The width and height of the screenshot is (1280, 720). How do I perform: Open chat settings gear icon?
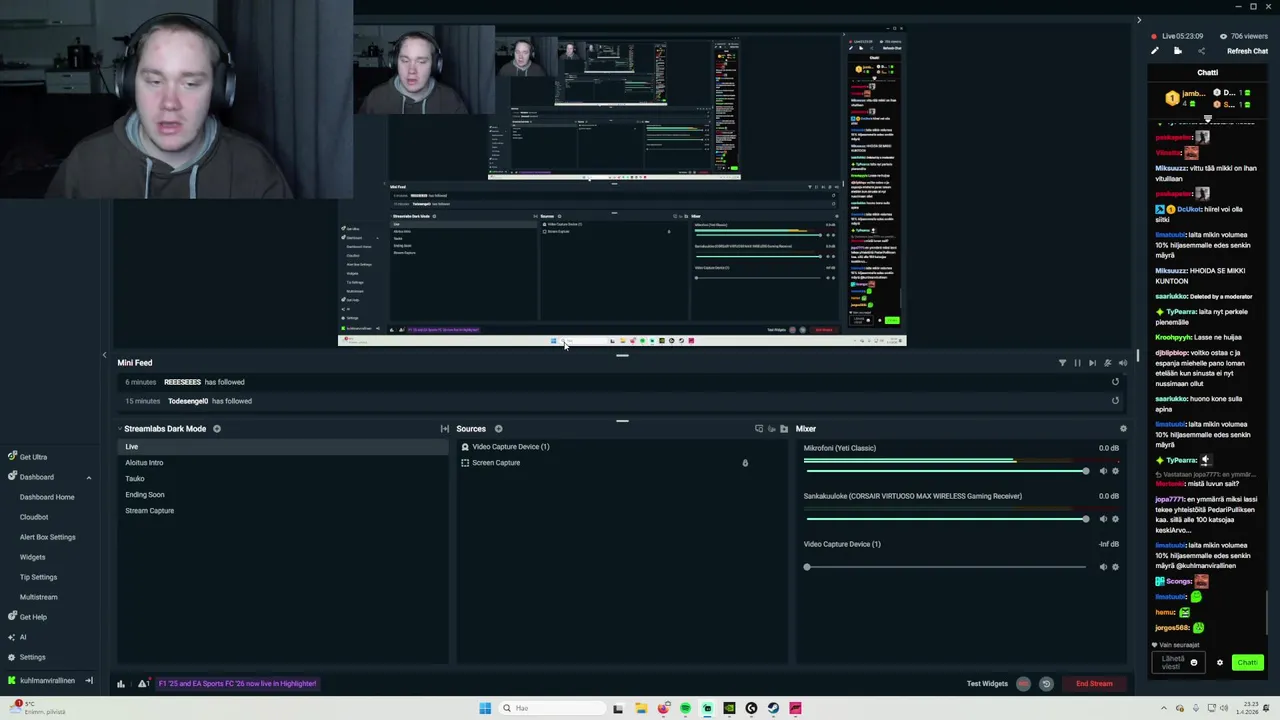coord(1219,663)
